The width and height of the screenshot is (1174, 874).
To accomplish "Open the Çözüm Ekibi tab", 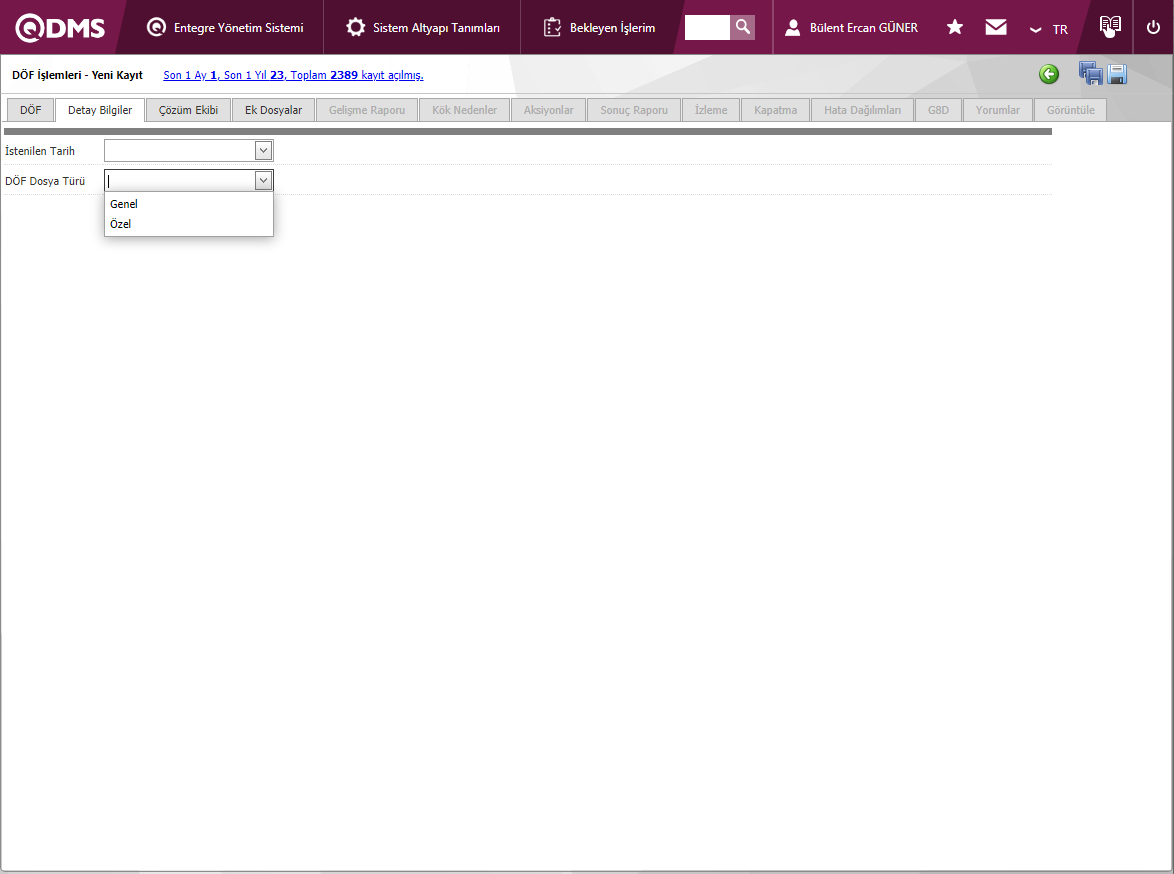I will (x=188, y=110).
